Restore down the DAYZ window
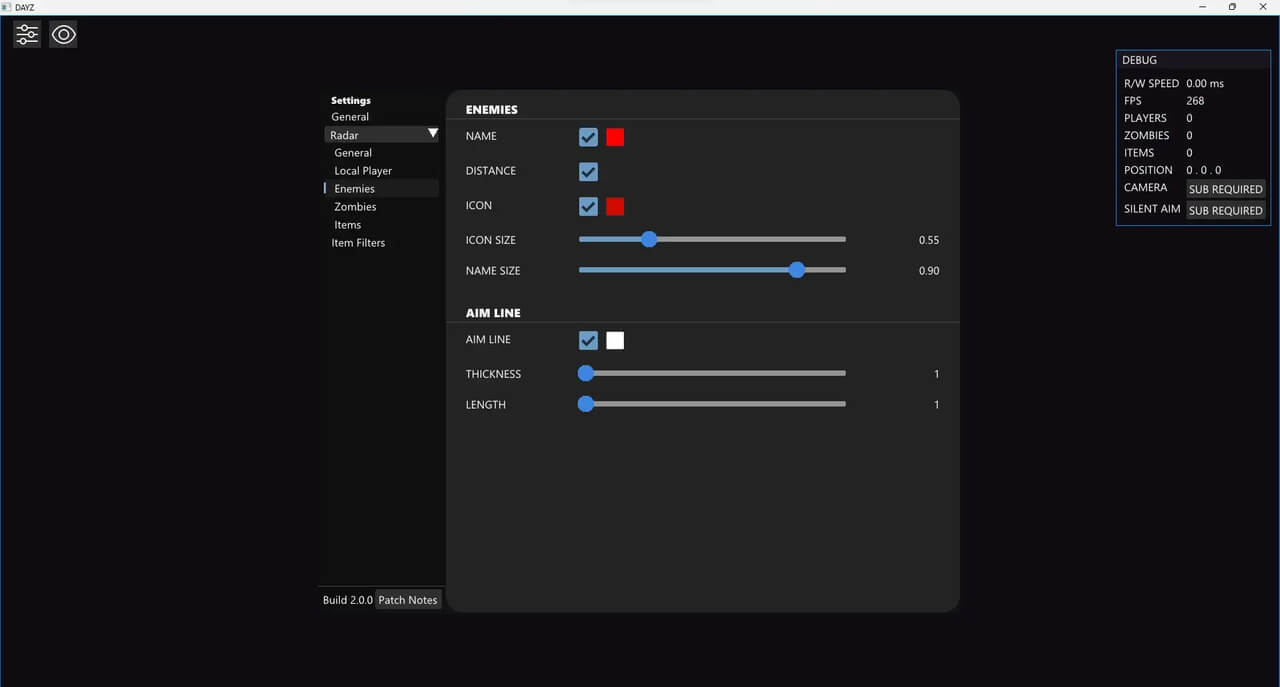This screenshot has height=687, width=1280. (1232, 7)
